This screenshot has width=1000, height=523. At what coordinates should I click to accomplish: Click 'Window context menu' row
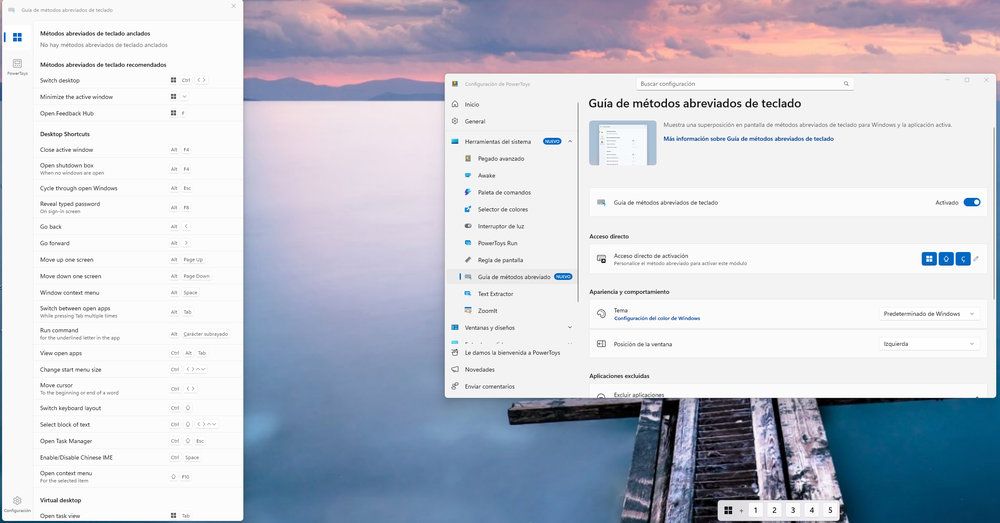click(137, 293)
